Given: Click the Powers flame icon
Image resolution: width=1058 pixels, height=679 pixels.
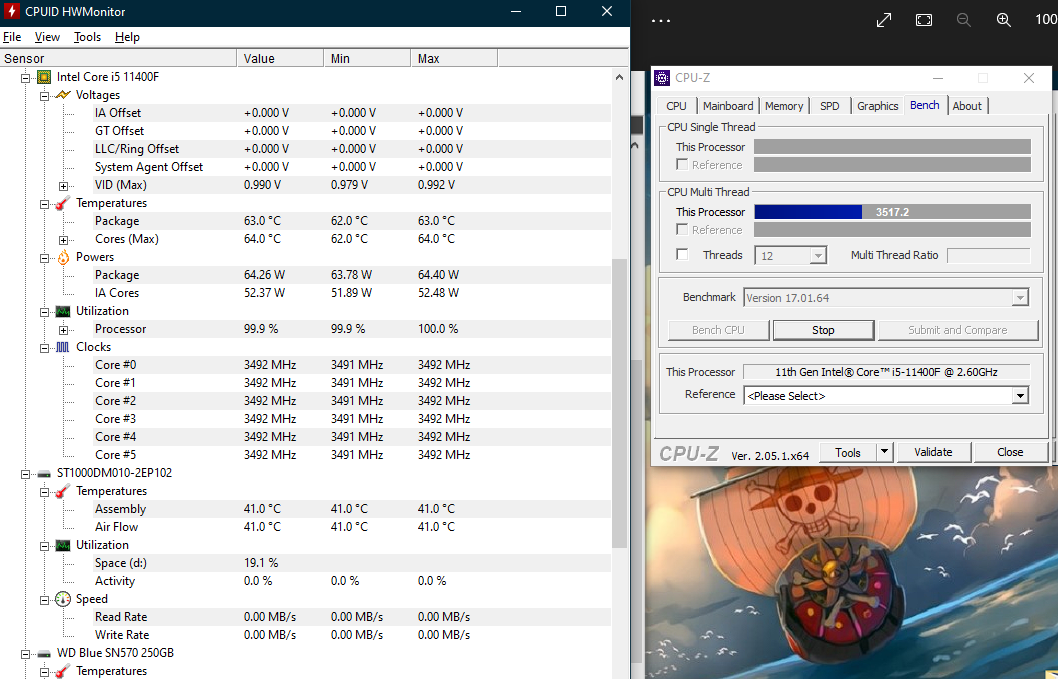Looking at the screenshot, I should pyautogui.click(x=63, y=257).
